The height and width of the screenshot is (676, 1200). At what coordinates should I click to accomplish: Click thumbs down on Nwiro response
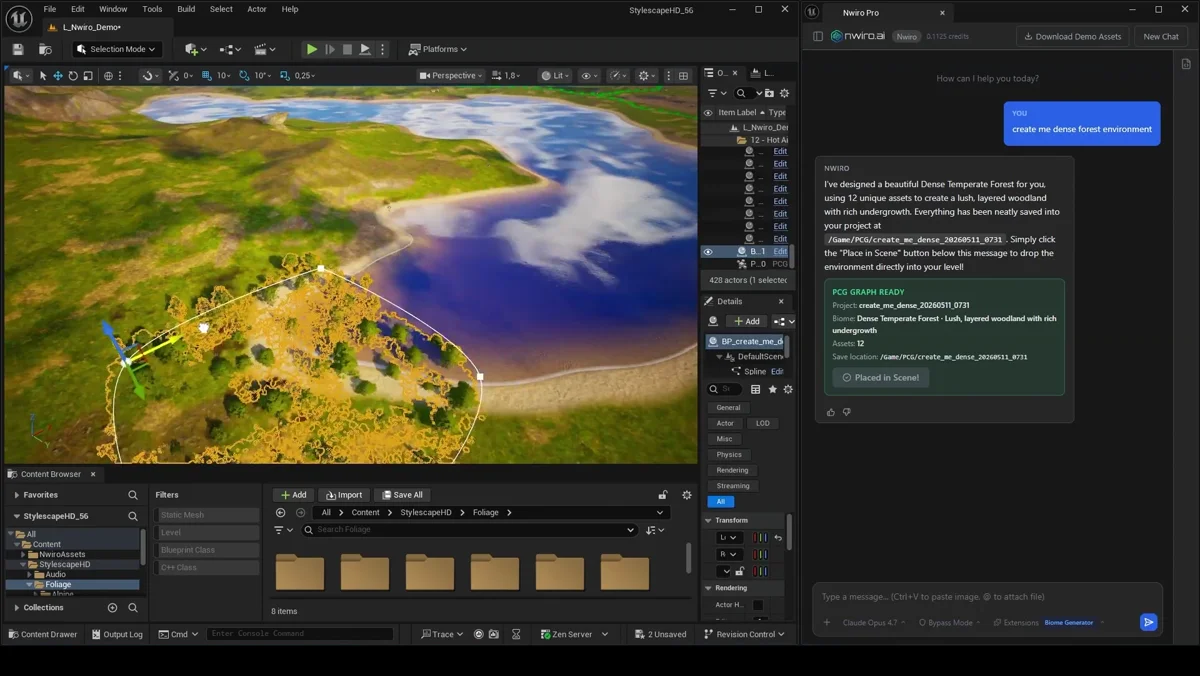[x=847, y=412]
